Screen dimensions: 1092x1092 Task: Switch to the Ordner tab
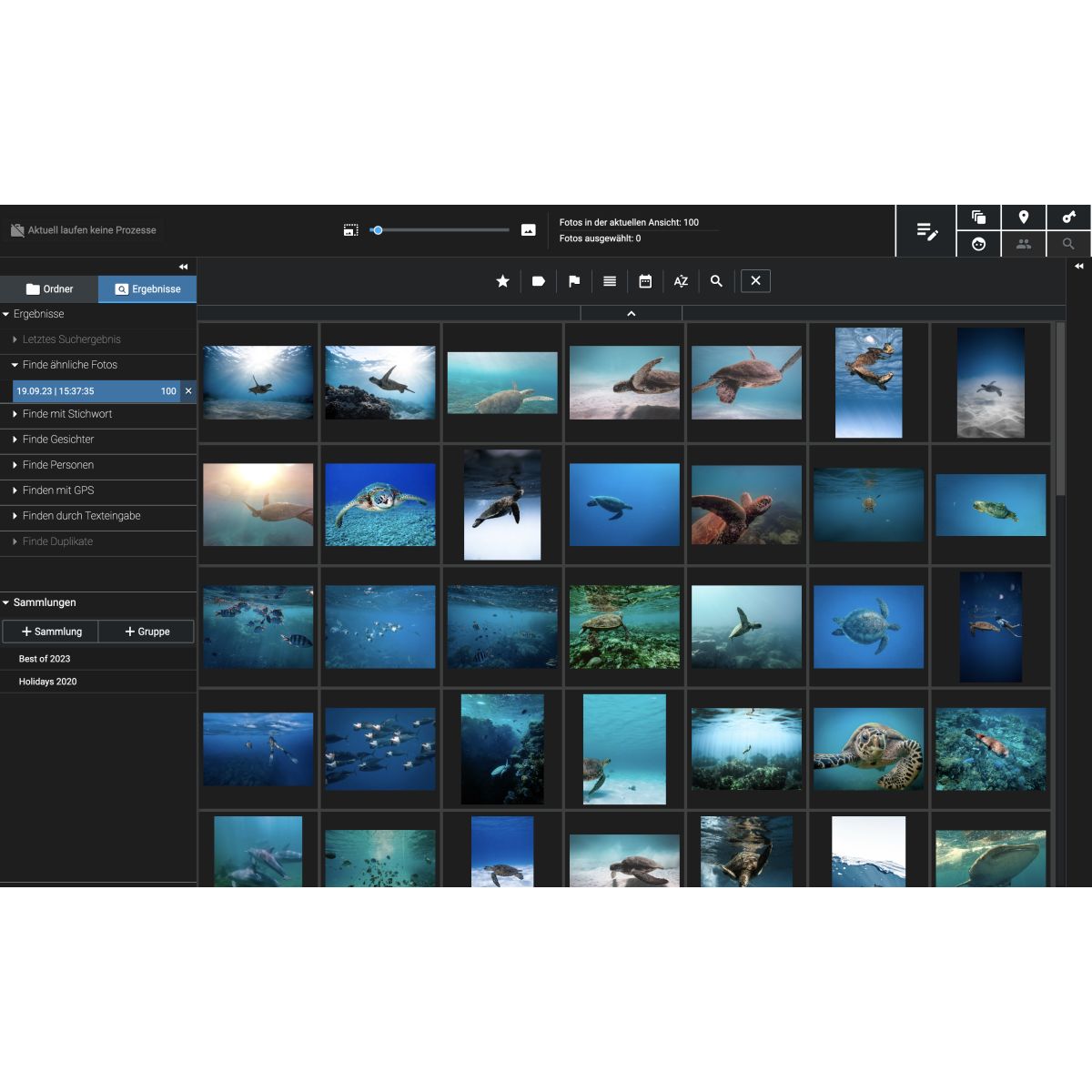[49, 289]
